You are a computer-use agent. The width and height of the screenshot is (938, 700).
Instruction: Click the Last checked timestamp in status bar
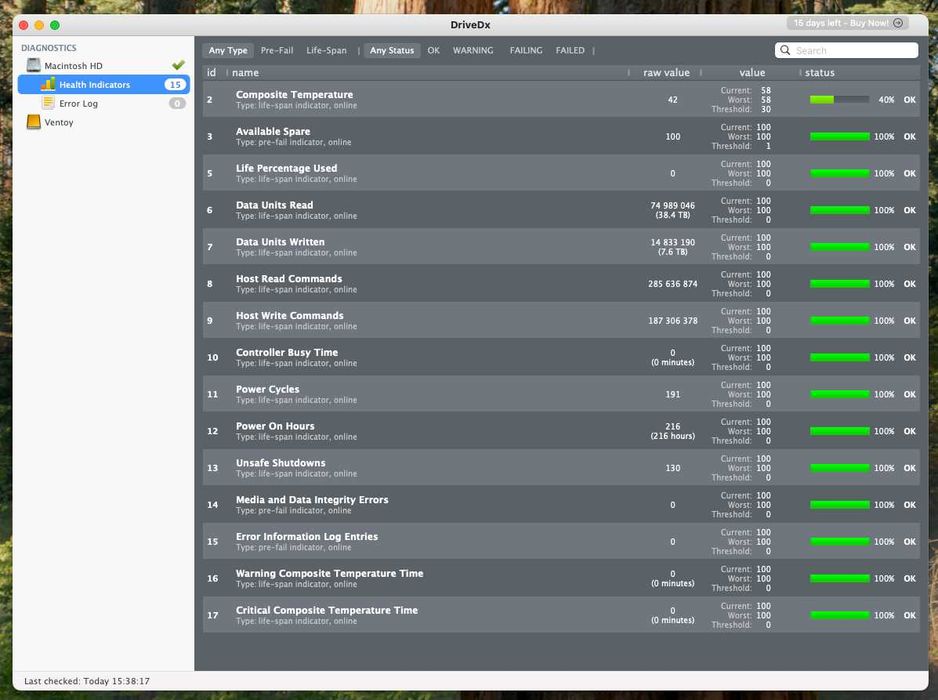point(87,681)
